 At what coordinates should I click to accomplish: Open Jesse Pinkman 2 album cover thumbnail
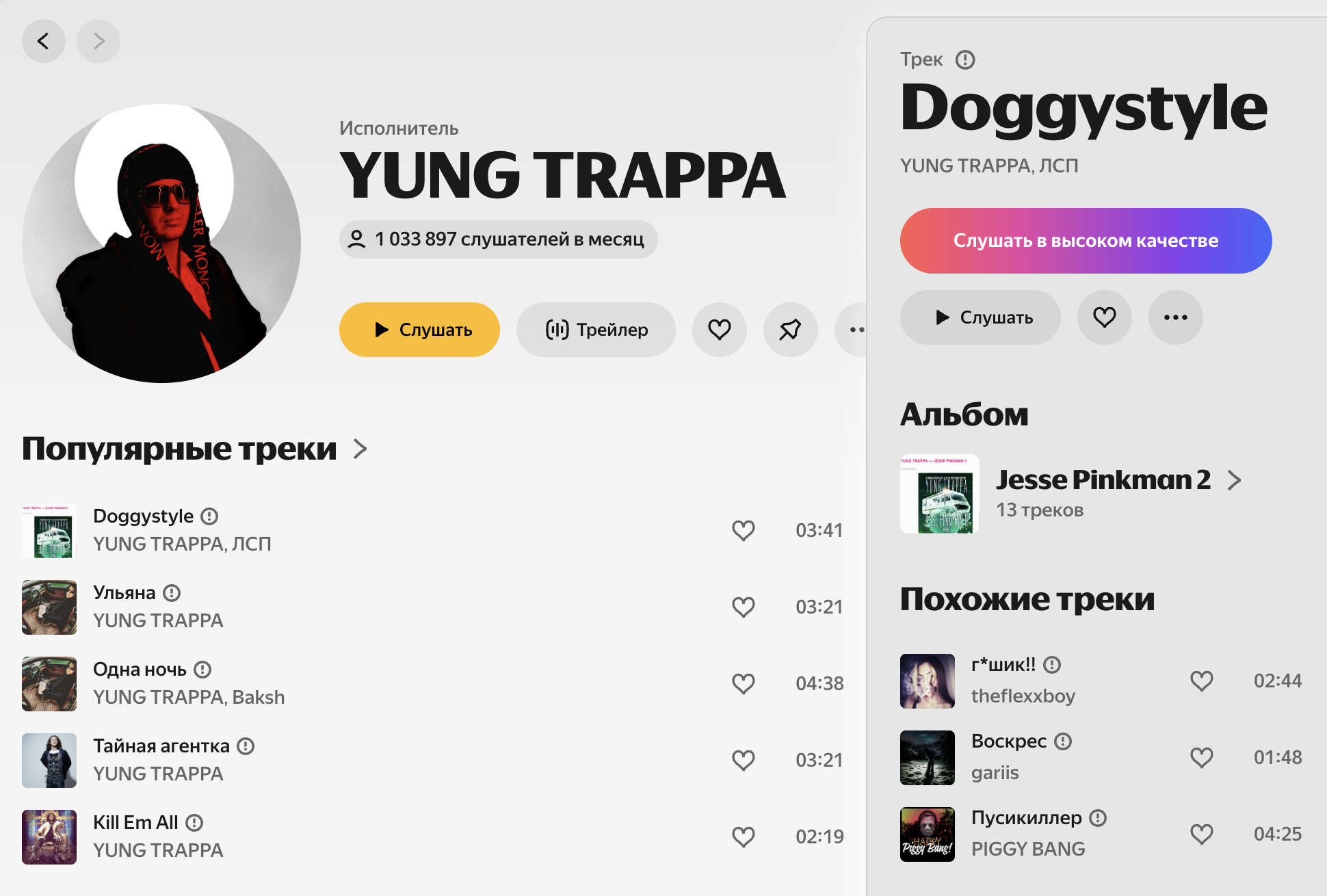coord(939,494)
